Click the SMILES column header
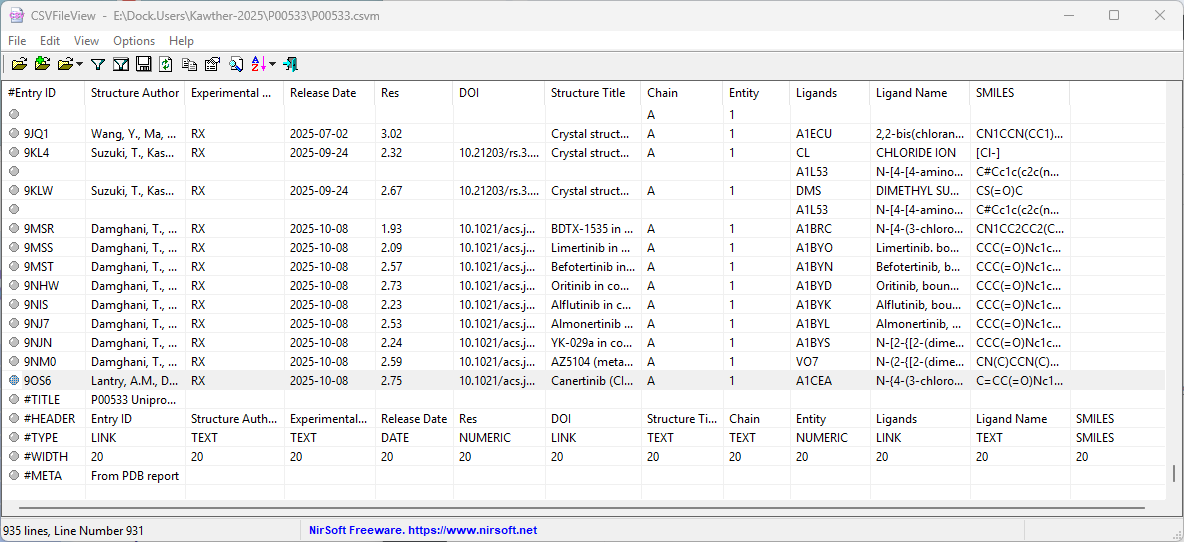This screenshot has height=542, width=1184. coord(1020,93)
